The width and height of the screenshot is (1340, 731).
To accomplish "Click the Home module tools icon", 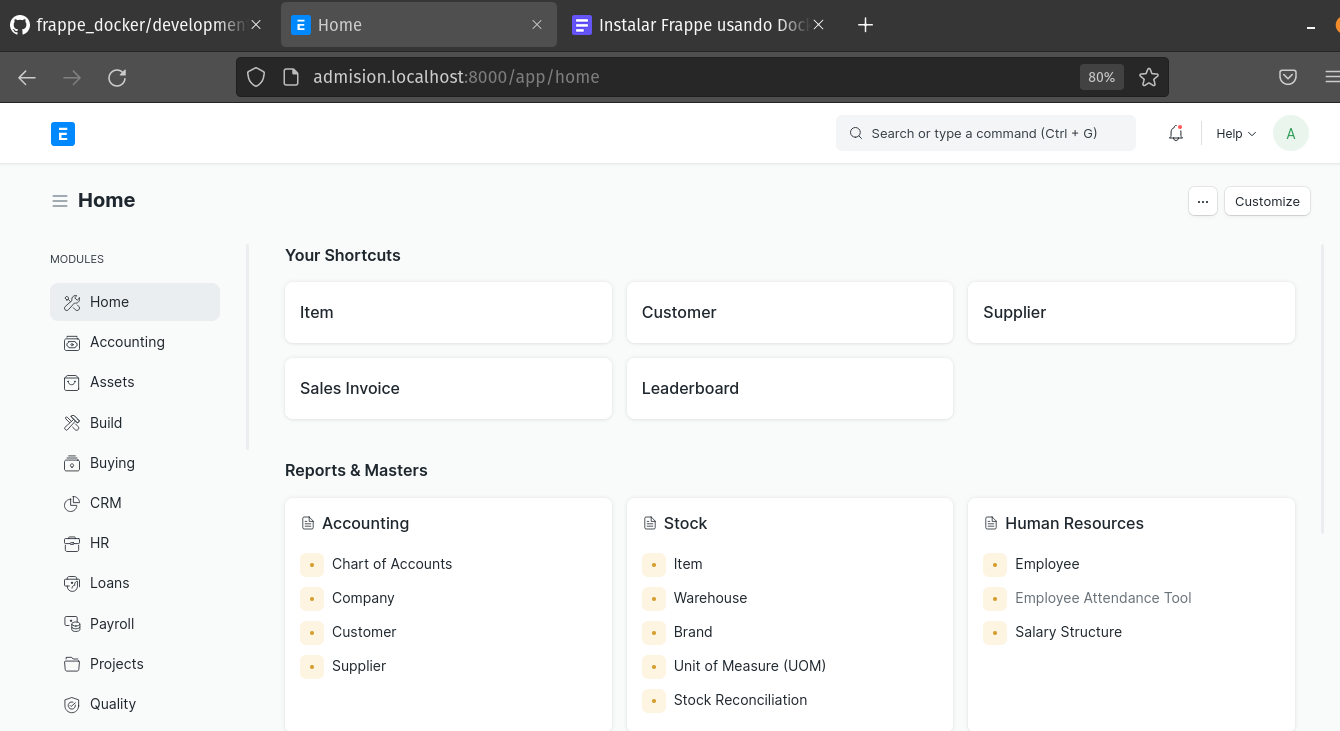I will [72, 302].
